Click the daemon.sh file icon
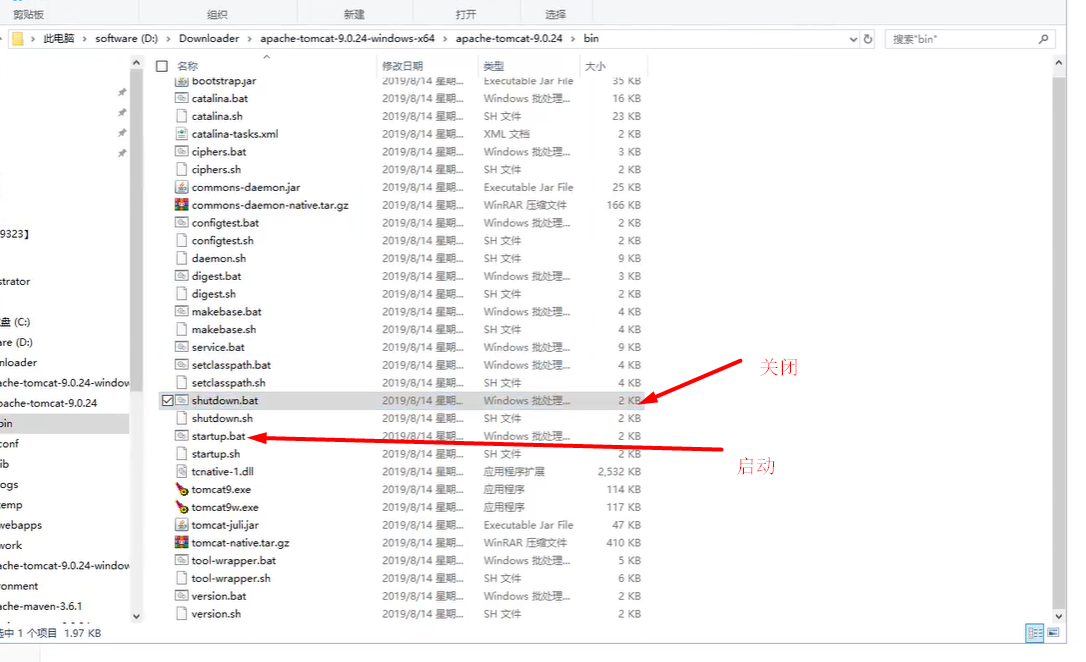Screen dimensions: 1086x662 point(181,258)
